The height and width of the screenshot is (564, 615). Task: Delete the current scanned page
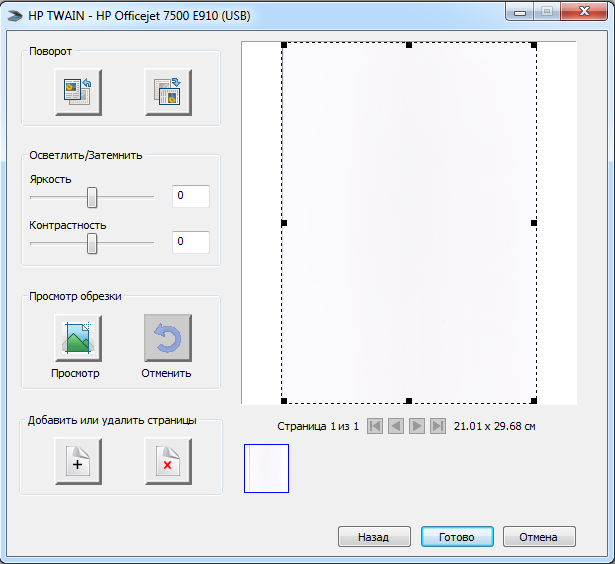[x=167, y=462]
